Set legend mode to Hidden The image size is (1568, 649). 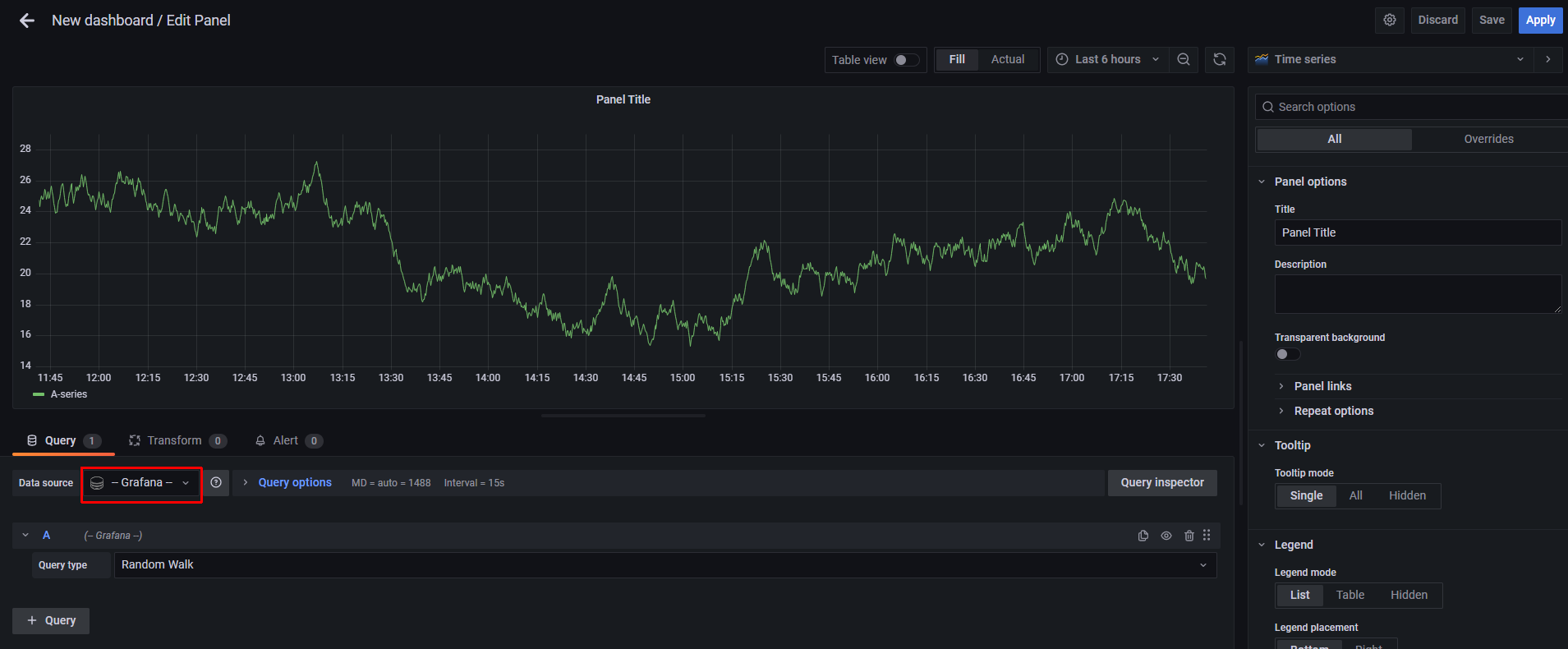tap(1409, 596)
